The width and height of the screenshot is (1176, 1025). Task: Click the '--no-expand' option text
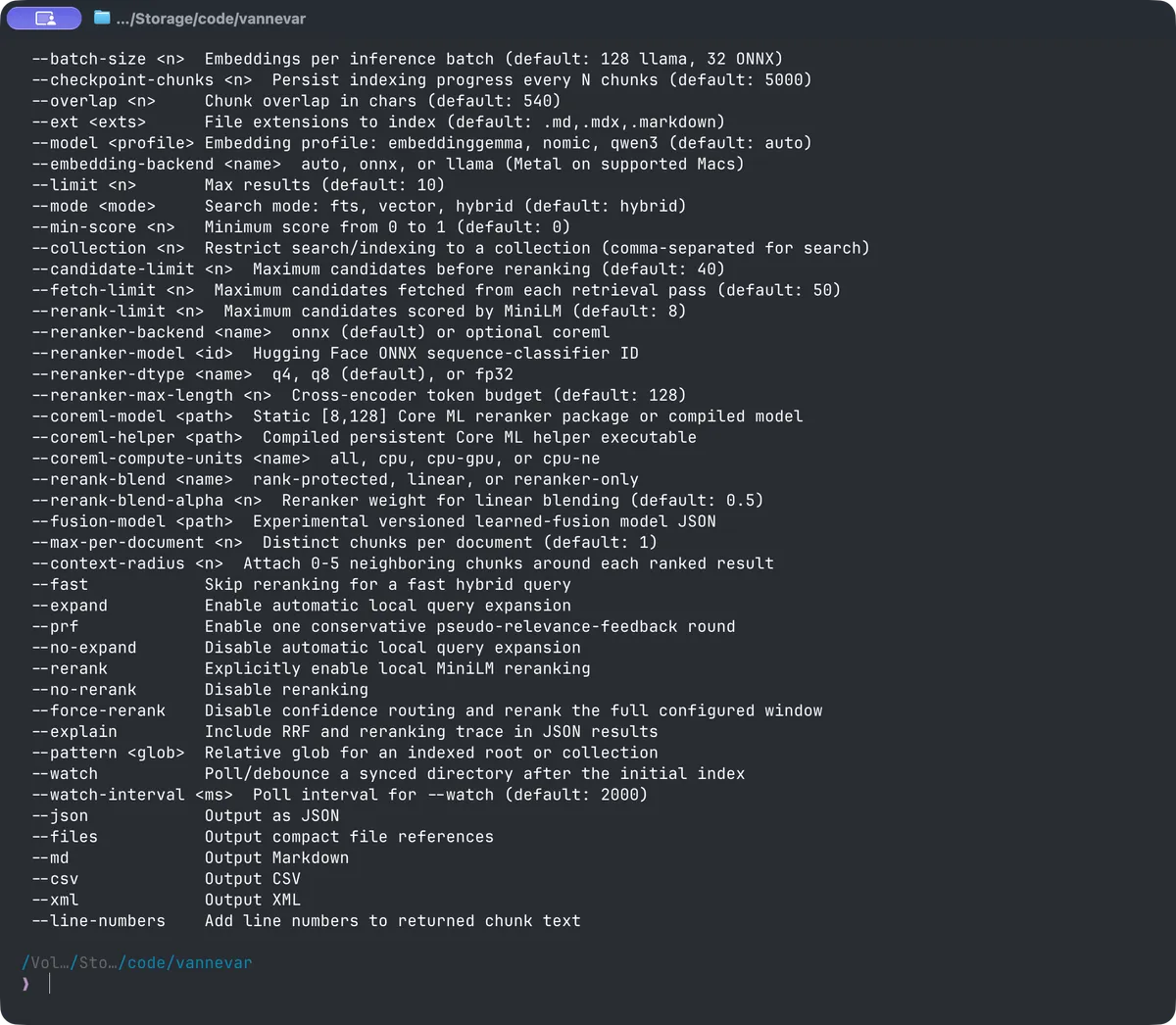tap(83, 648)
